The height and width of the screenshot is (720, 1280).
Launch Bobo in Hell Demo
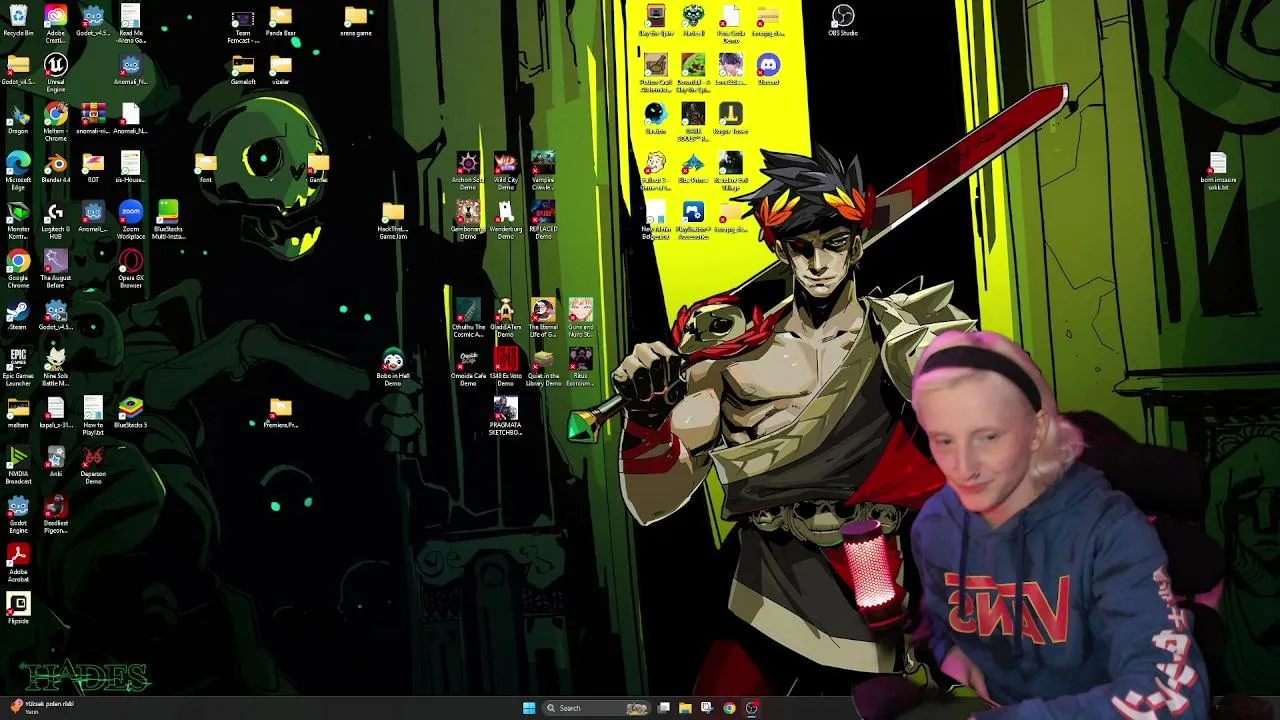(x=393, y=368)
